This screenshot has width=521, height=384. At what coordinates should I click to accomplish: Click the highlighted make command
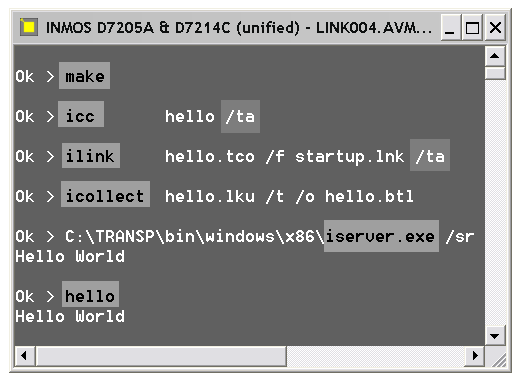[x=84, y=76]
